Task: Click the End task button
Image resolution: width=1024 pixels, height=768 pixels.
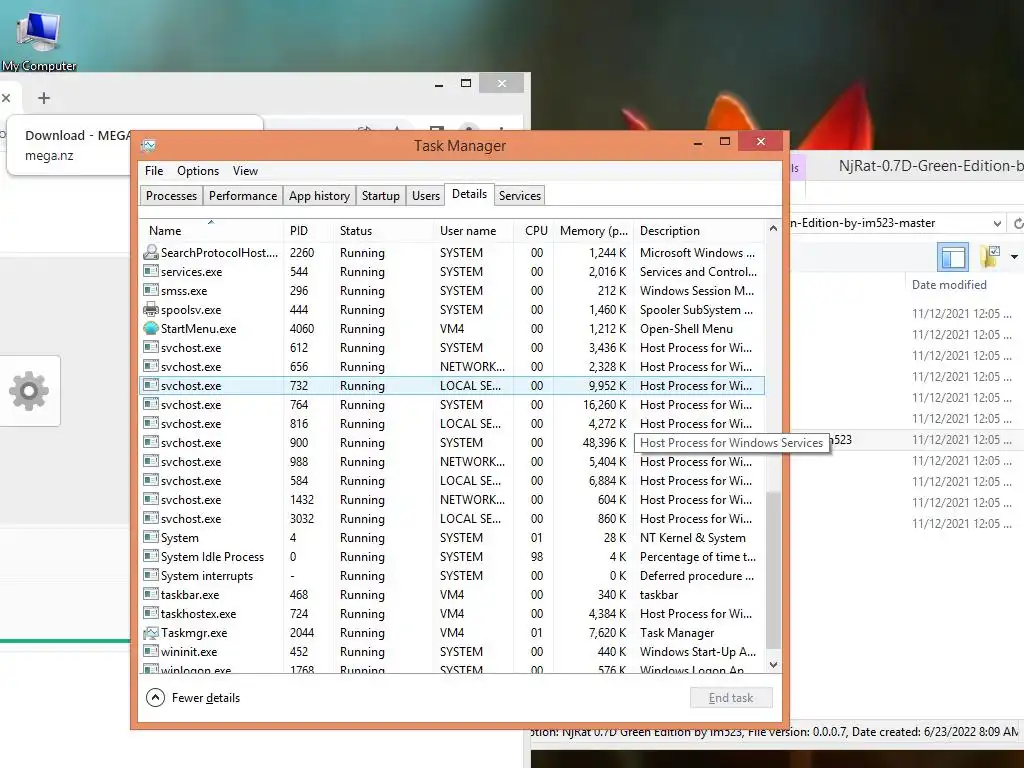Action: tap(731, 697)
